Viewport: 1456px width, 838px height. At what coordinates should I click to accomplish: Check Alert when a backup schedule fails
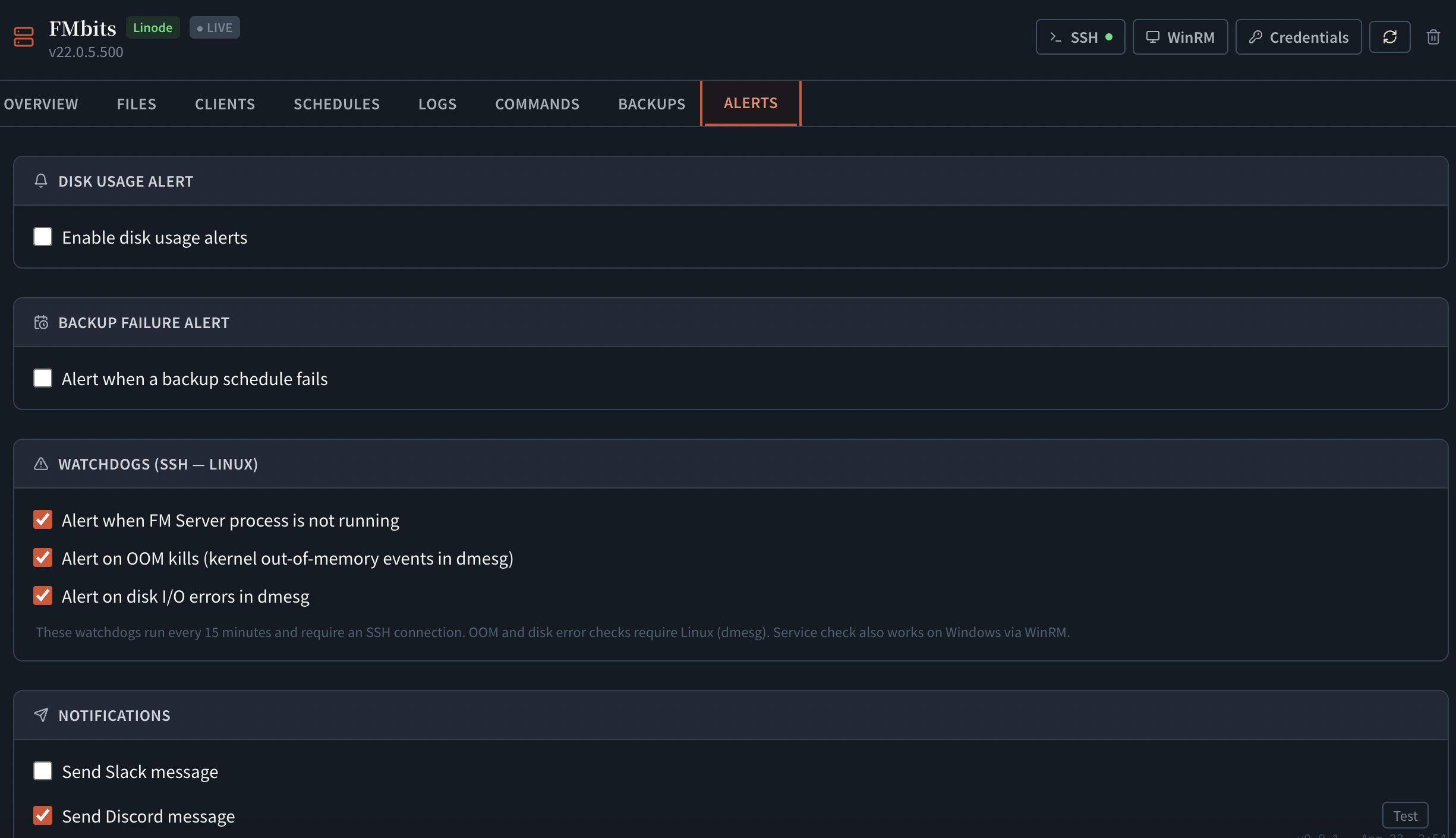click(43, 378)
